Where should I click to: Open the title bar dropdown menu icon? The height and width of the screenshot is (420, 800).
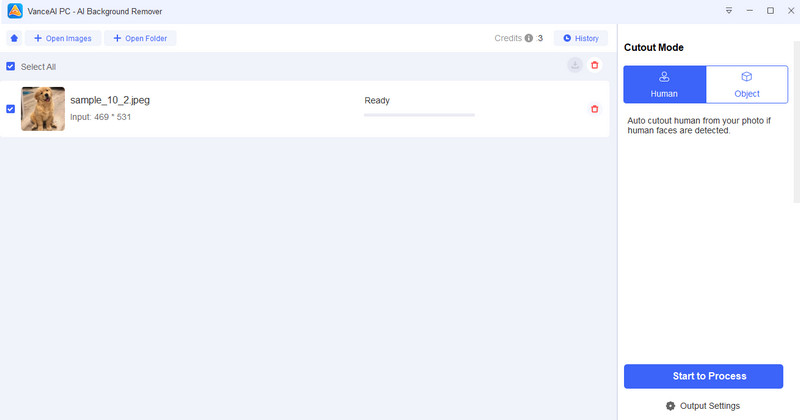728,10
